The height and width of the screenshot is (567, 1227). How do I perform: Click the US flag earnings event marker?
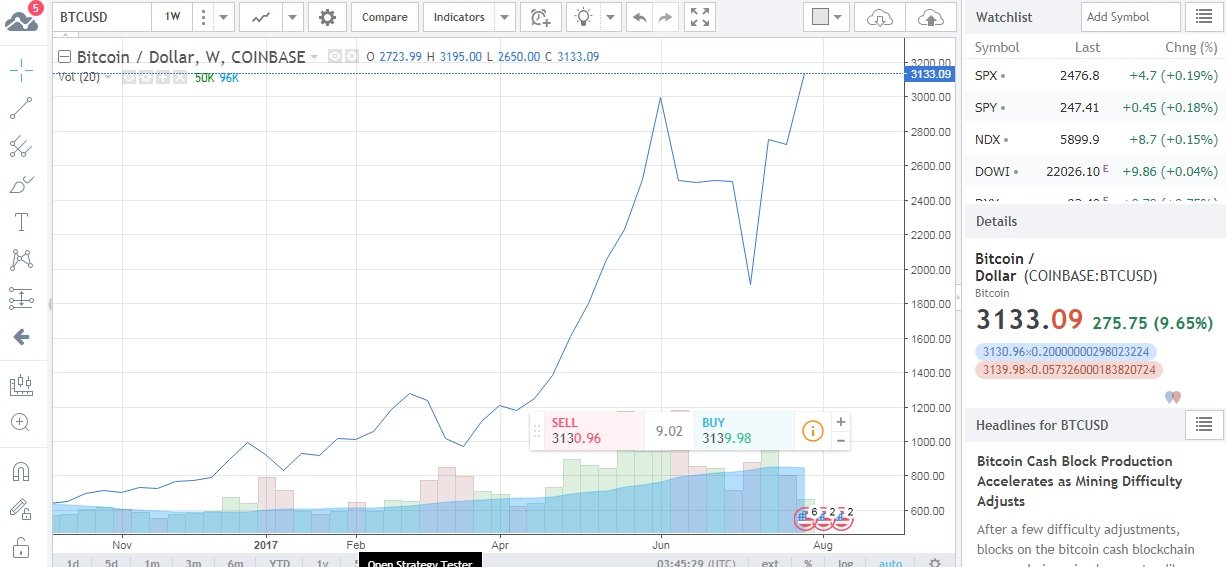[805, 518]
